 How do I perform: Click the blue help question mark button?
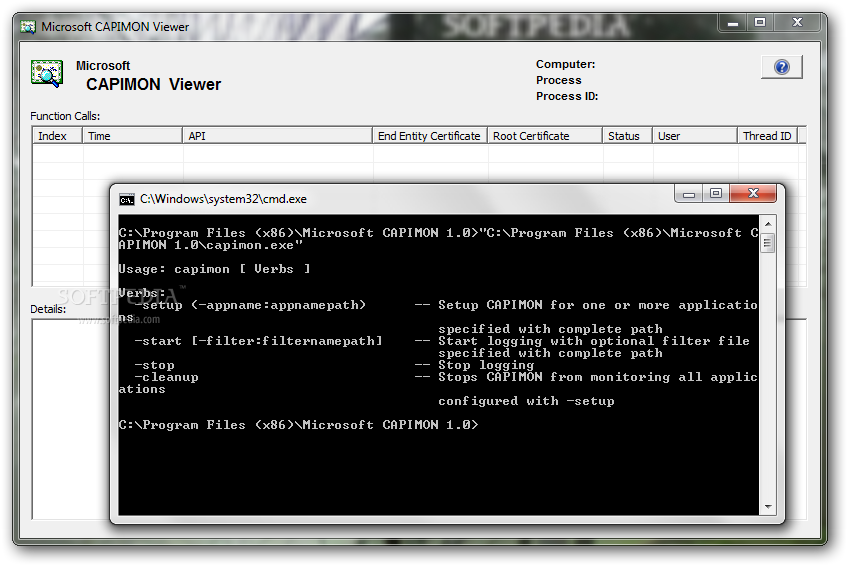tap(781, 67)
